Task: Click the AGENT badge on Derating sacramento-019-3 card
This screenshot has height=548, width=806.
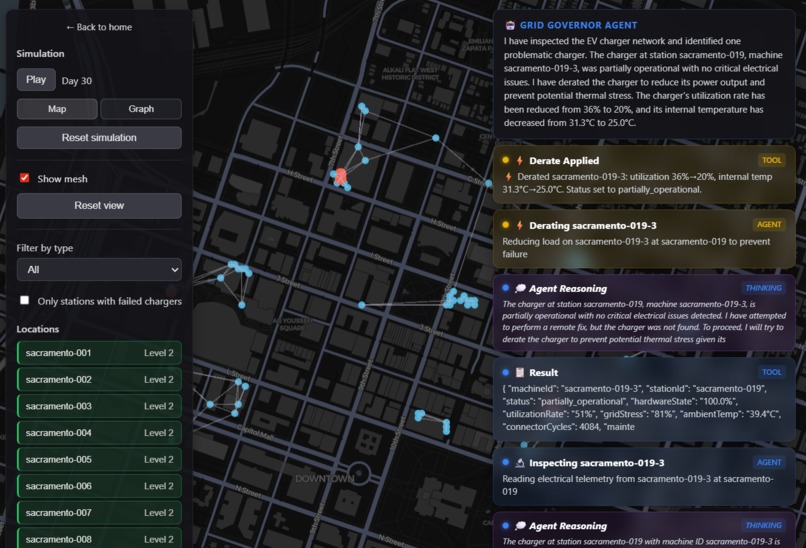Action: 769,224
